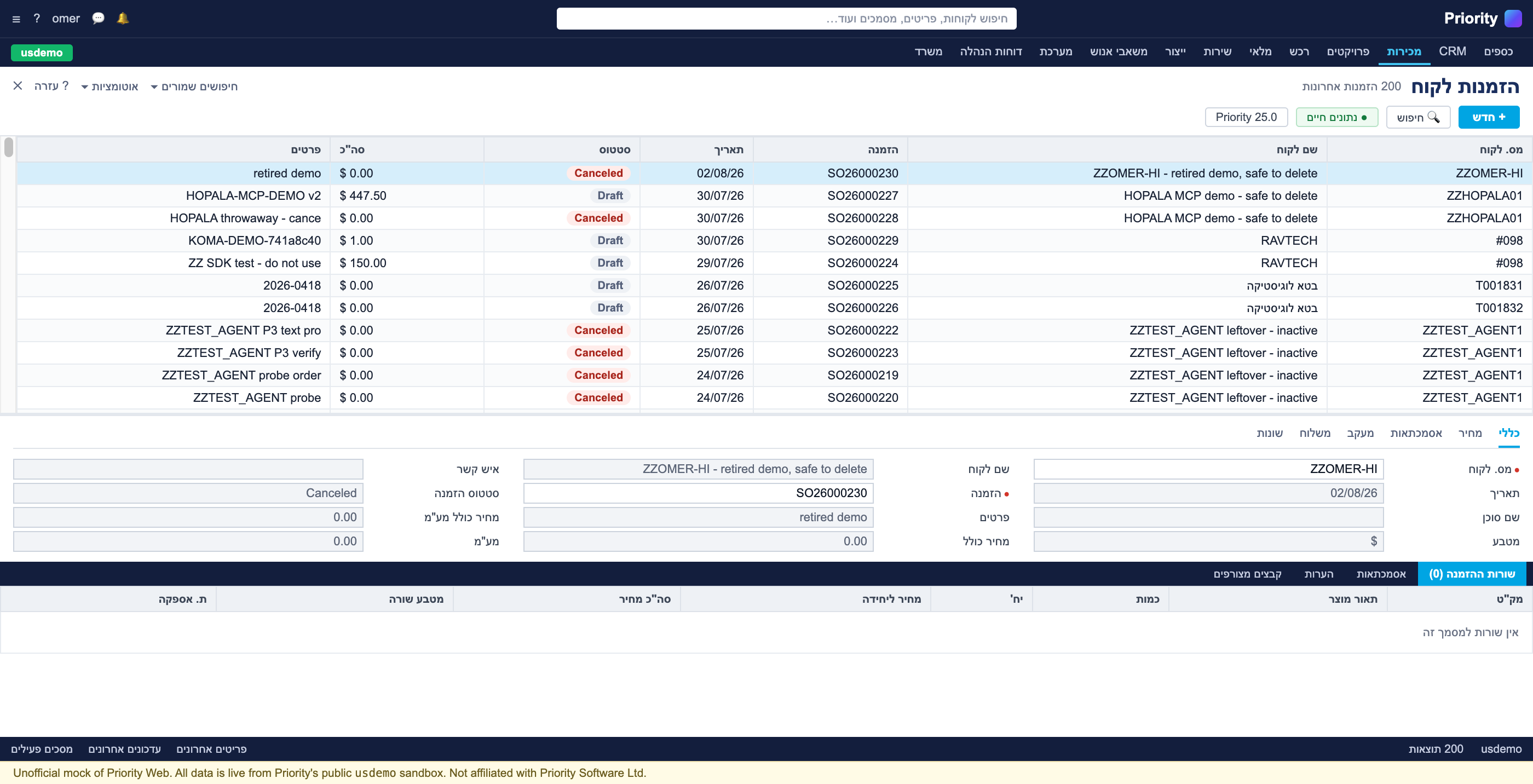Click the נתונים חיים live data button
Viewport: 1533px width, 784px height.
[1336, 117]
